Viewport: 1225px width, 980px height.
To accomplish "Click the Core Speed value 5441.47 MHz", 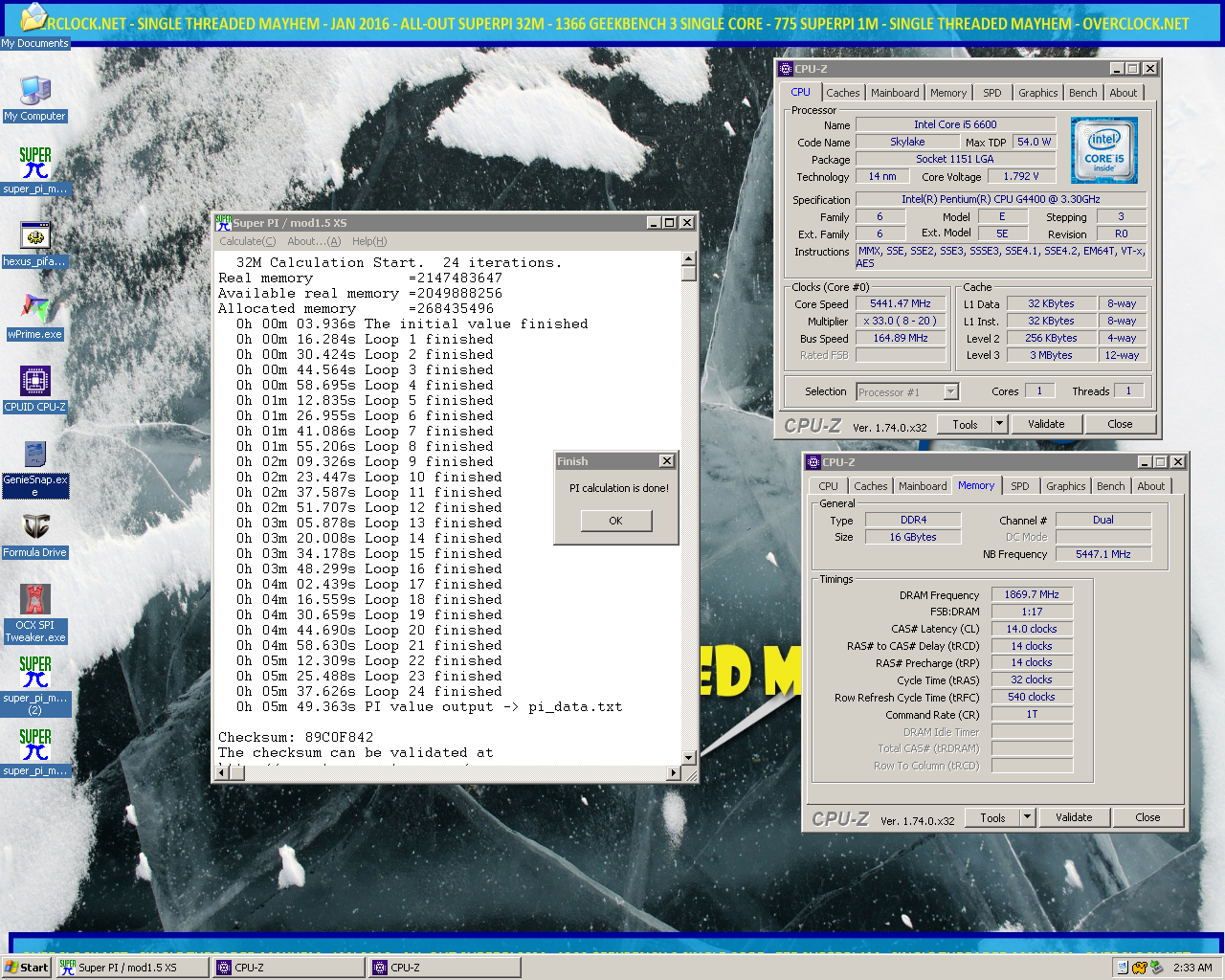I will click(x=901, y=303).
